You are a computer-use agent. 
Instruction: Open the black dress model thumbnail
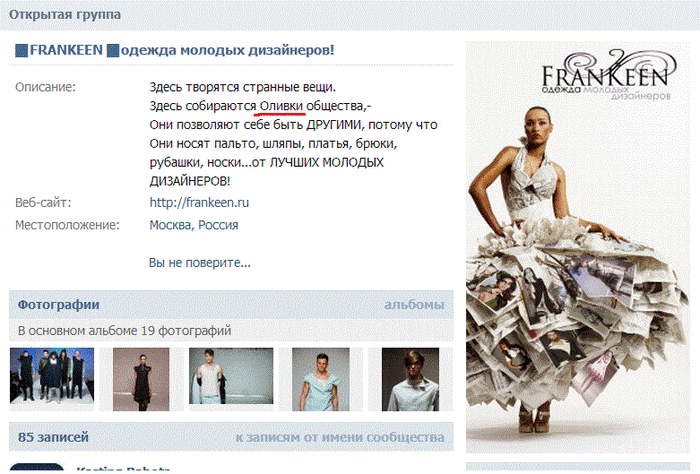click(x=141, y=379)
